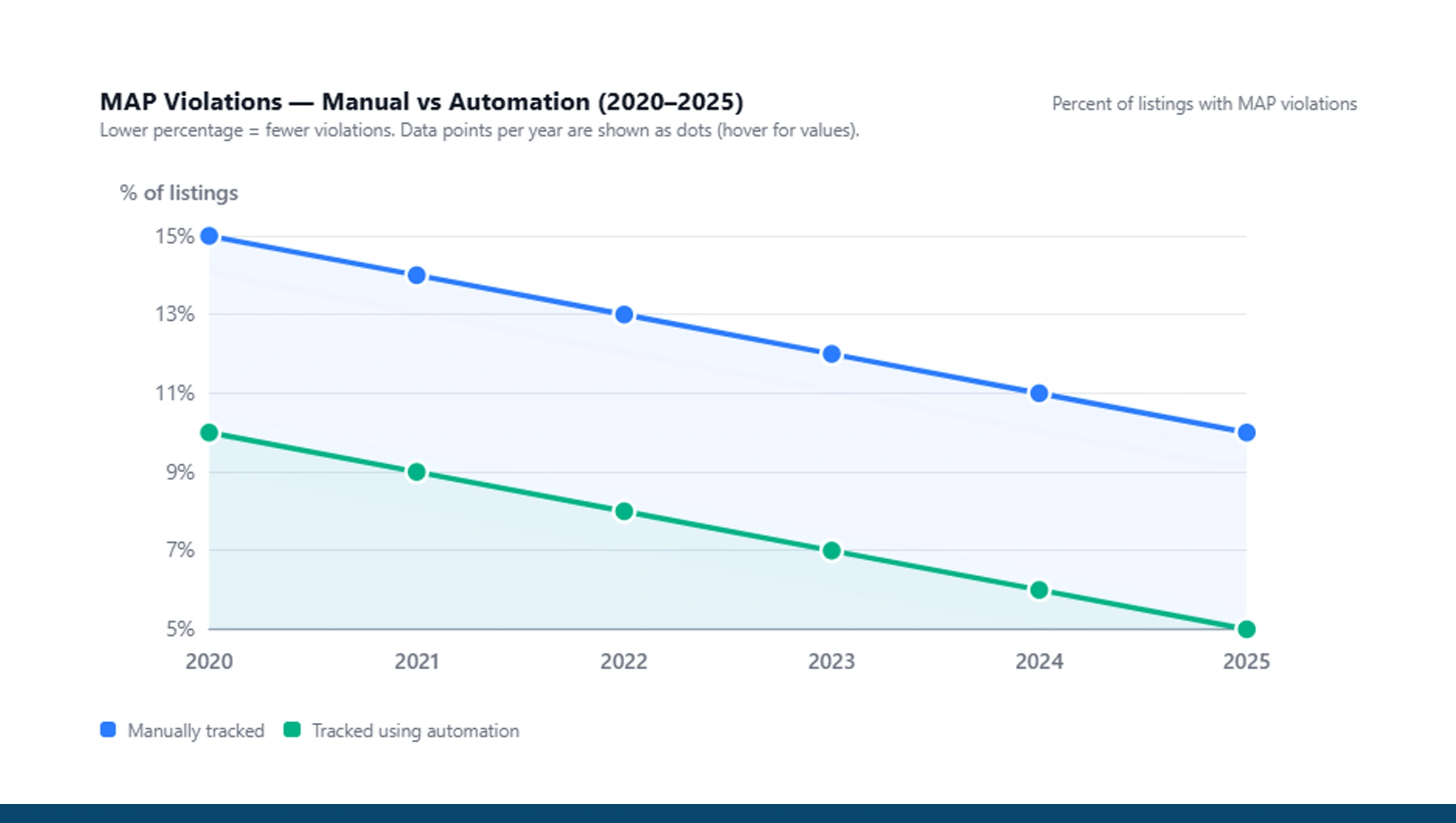The image size is (1456, 823).
Task: Click the Percent of listings caption text
Action: 1204,104
